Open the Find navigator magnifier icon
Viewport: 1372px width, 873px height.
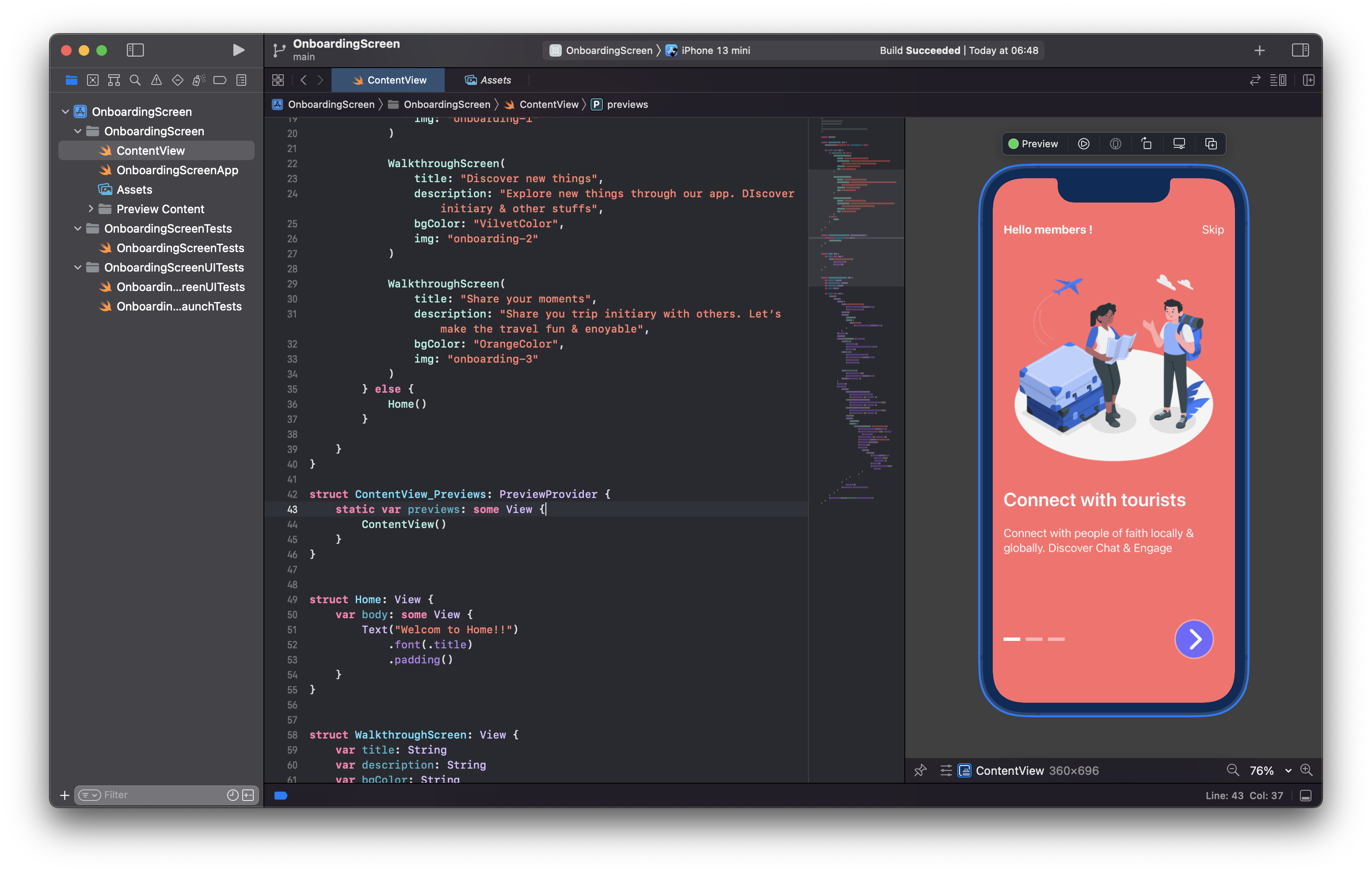(x=135, y=80)
